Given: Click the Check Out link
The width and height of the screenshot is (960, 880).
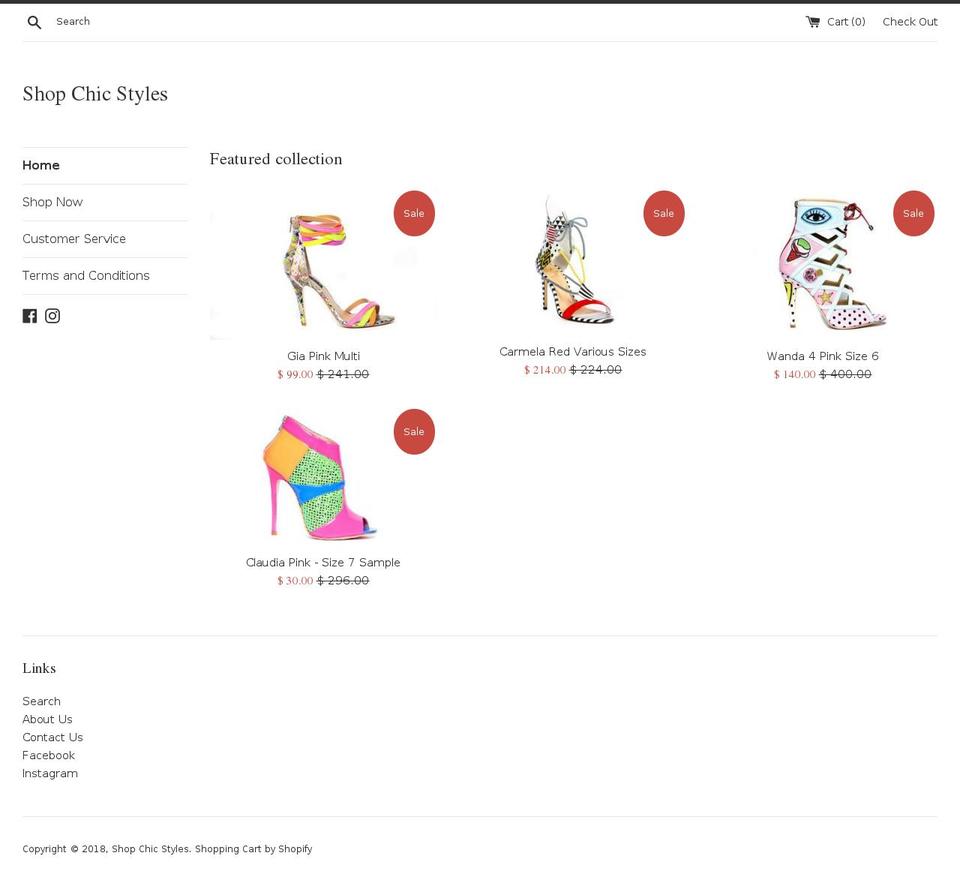Looking at the screenshot, I should pyautogui.click(x=910, y=21).
